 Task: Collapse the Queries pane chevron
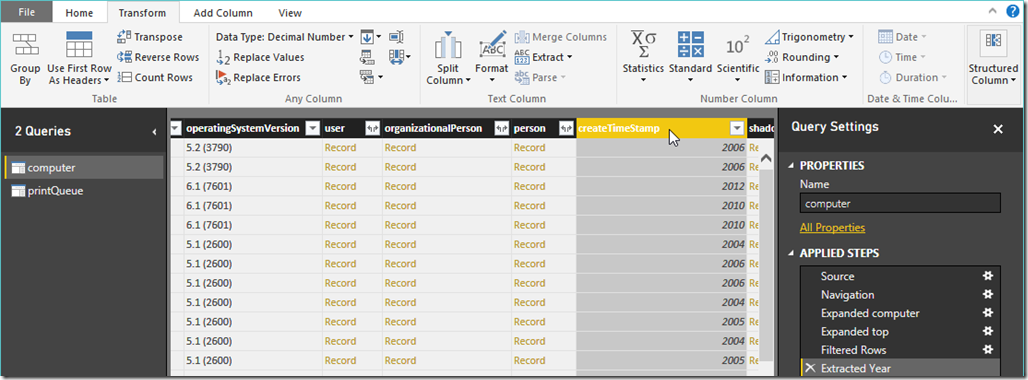click(x=155, y=132)
